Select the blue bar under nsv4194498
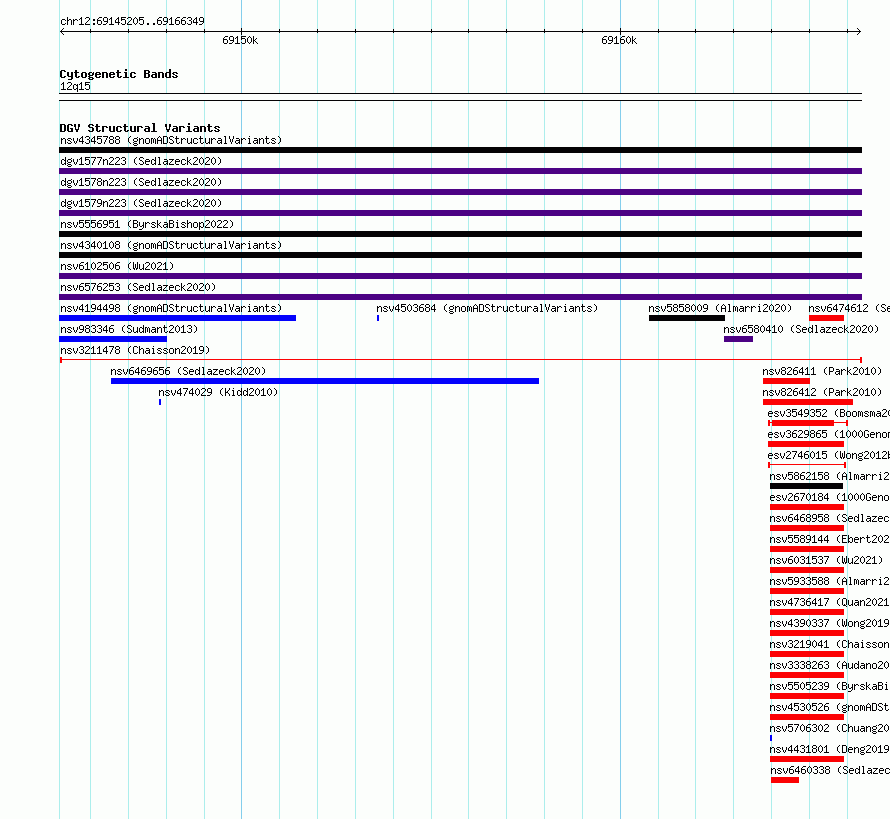Image resolution: width=890 pixels, height=819 pixels. click(178, 318)
